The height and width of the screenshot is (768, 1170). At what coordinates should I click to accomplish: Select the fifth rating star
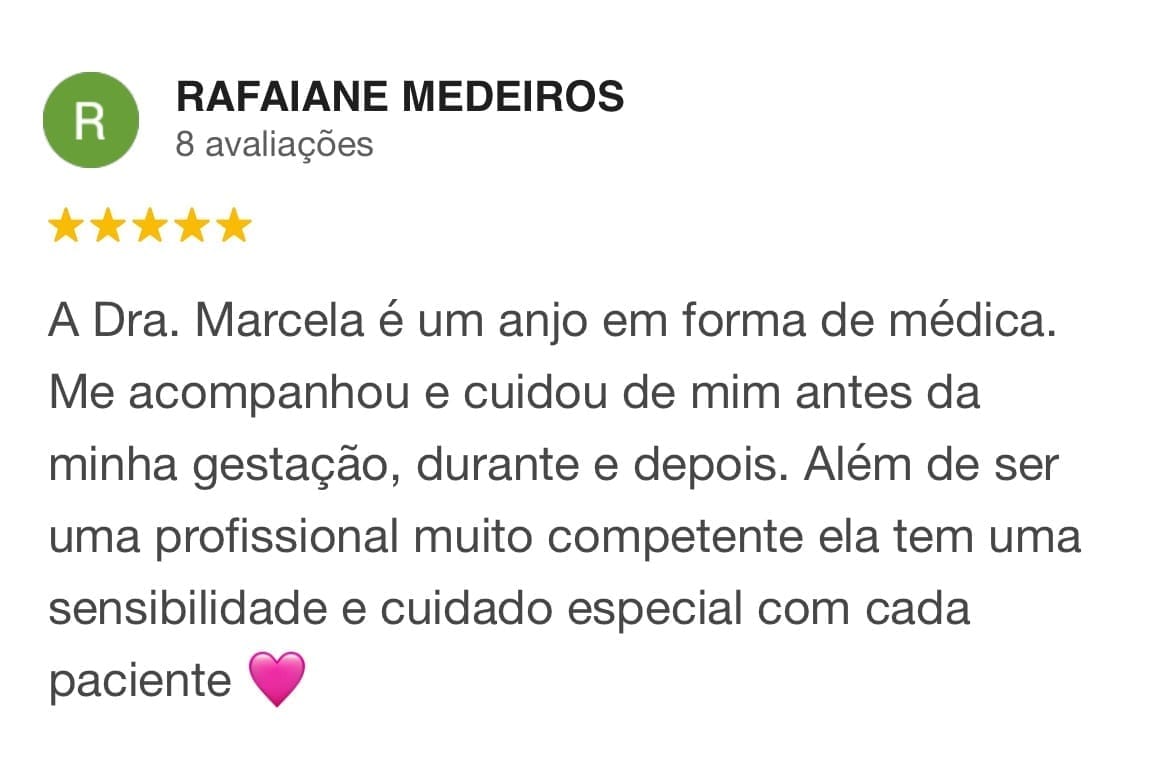pyautogui.click(x=233, y=227)
